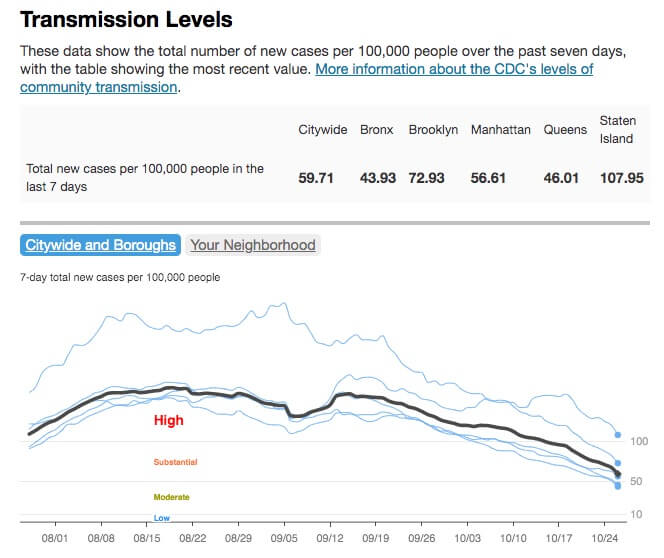
Task: Click the Citywide column header
Action: tap(322, 130)
